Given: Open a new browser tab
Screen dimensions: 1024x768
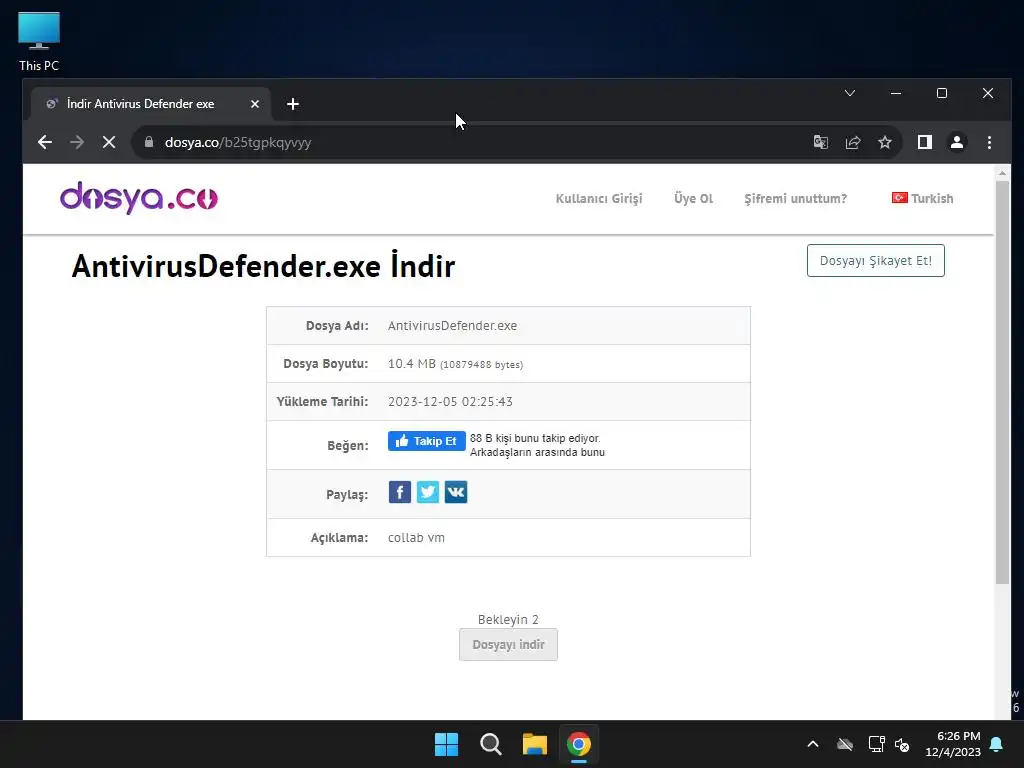Looking at the screenshot, I should (293, 104).
